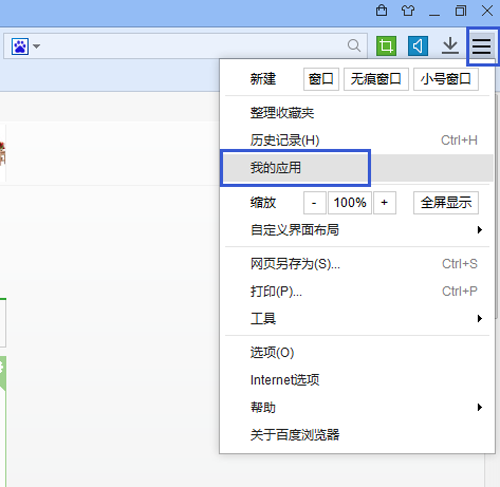This screenshot has width=500, height=487.
Task: Open the downloads arrow icon
Action: (x=450, y=46)
